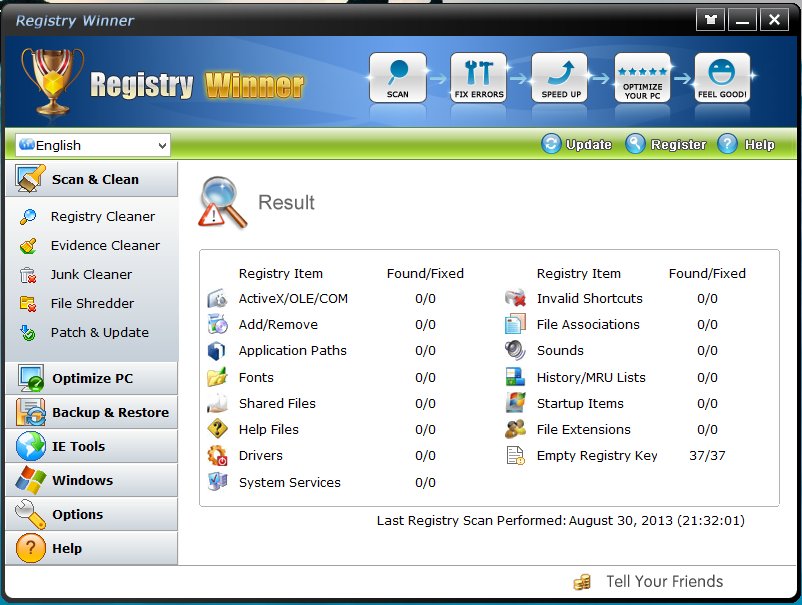Click the Optimize Your PC icon
This screenshot has width=802, height=605.
641,76
